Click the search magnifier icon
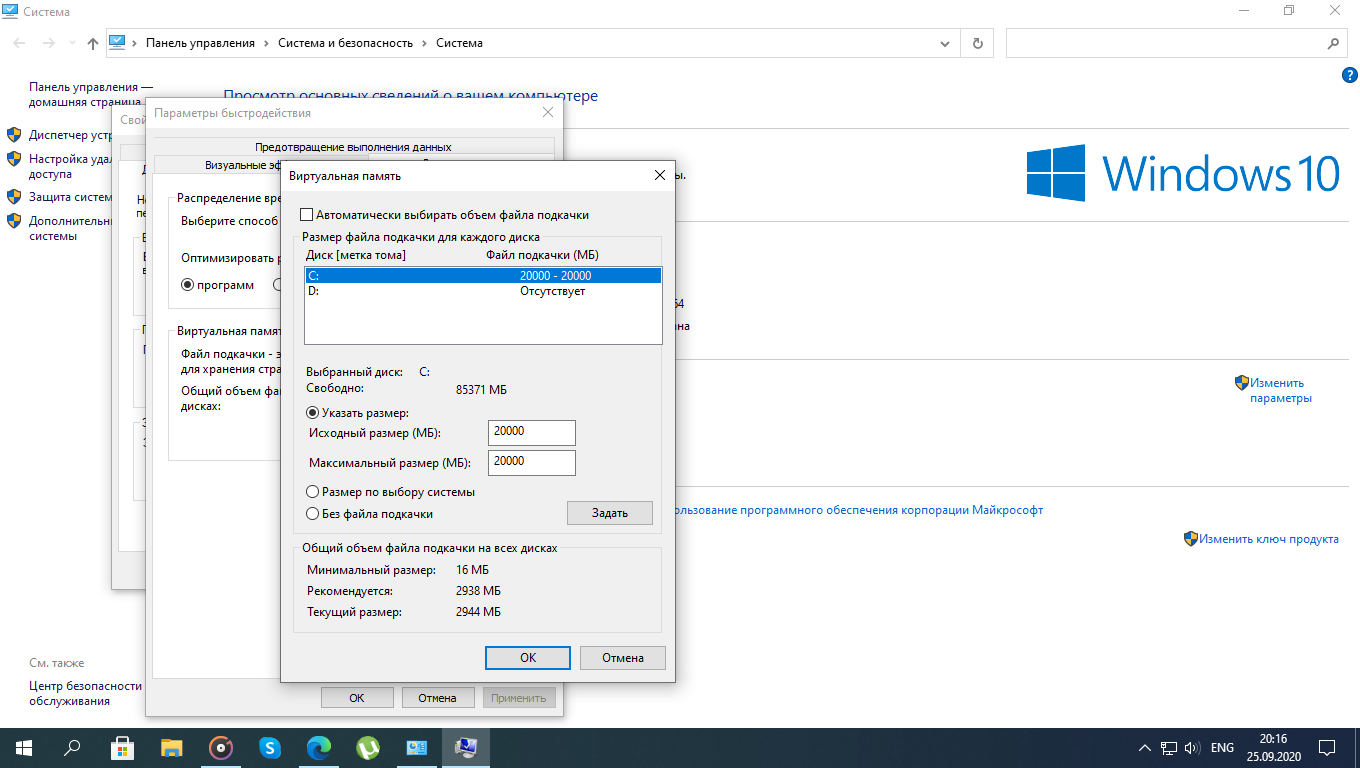 [1333, 44]
